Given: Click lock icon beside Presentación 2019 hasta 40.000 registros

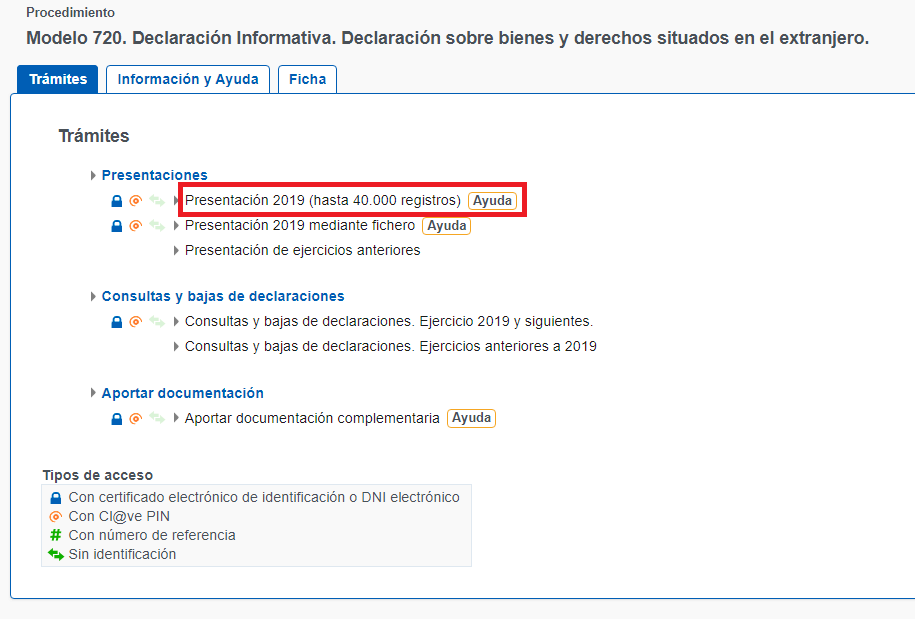Looking at the screenshot, I should (x=117, y=201).
